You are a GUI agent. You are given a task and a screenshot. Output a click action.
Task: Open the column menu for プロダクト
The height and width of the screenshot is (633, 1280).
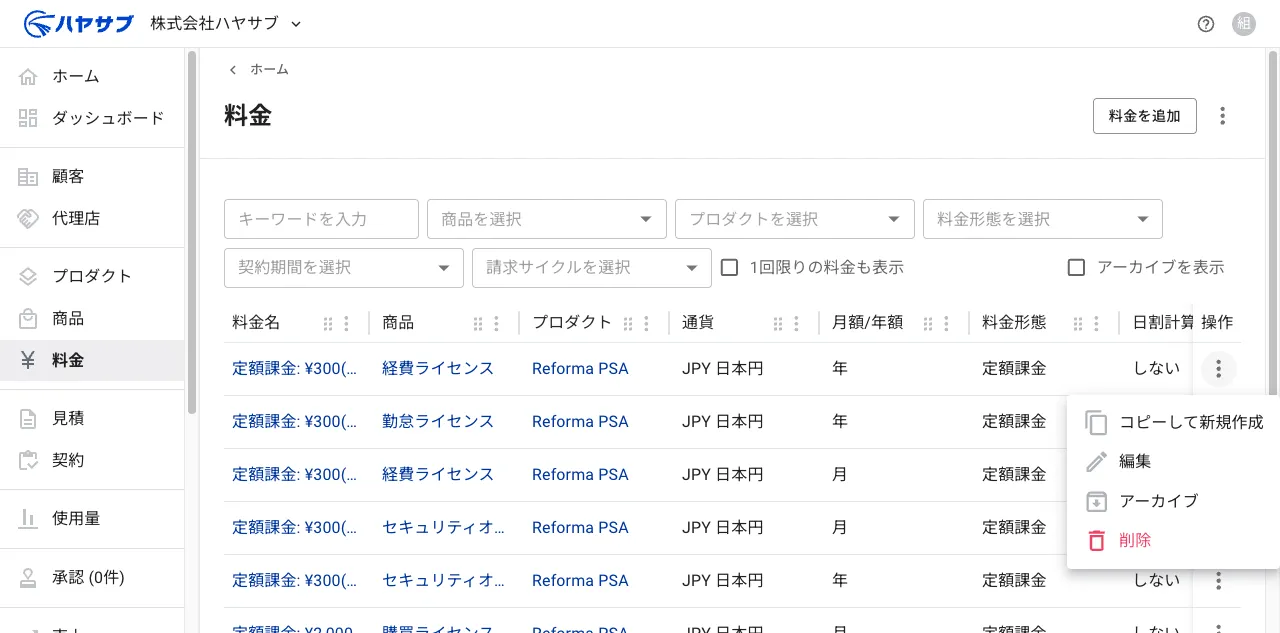pyautogui.click(x=646, y=324)
